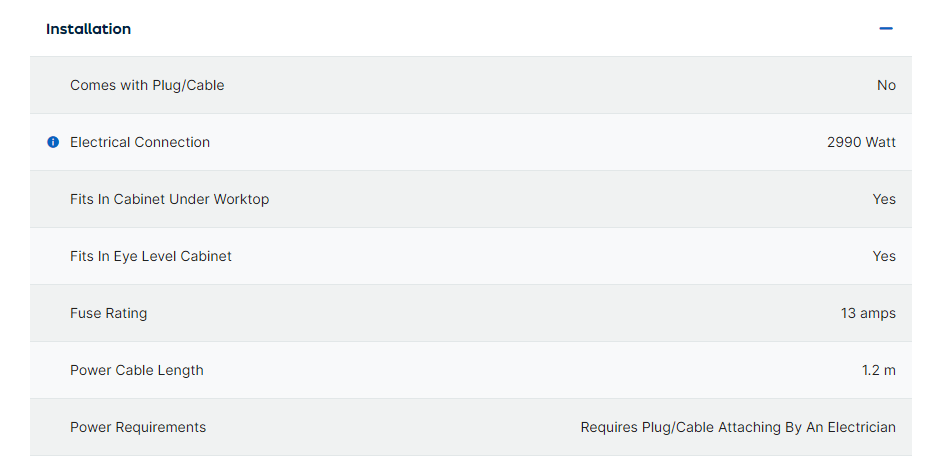Select the '1.2 m' value
Viewport: 946px width, 469px height.
pyautogui.click(x=879, y=370)
